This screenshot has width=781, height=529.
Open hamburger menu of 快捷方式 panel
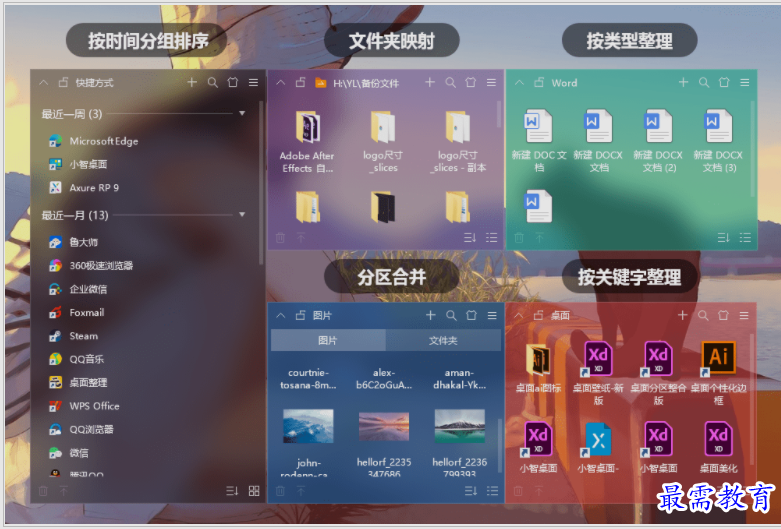pyautogui.click(x=254, y=82)
